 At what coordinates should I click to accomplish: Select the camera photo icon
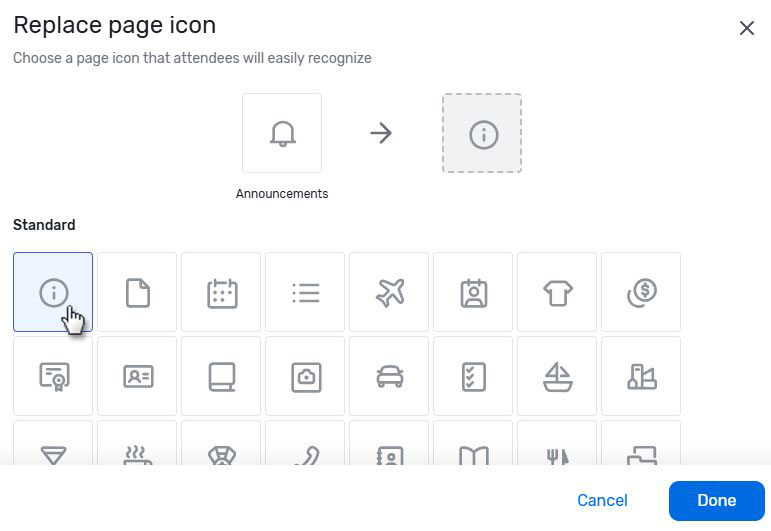tap(305, 376)
